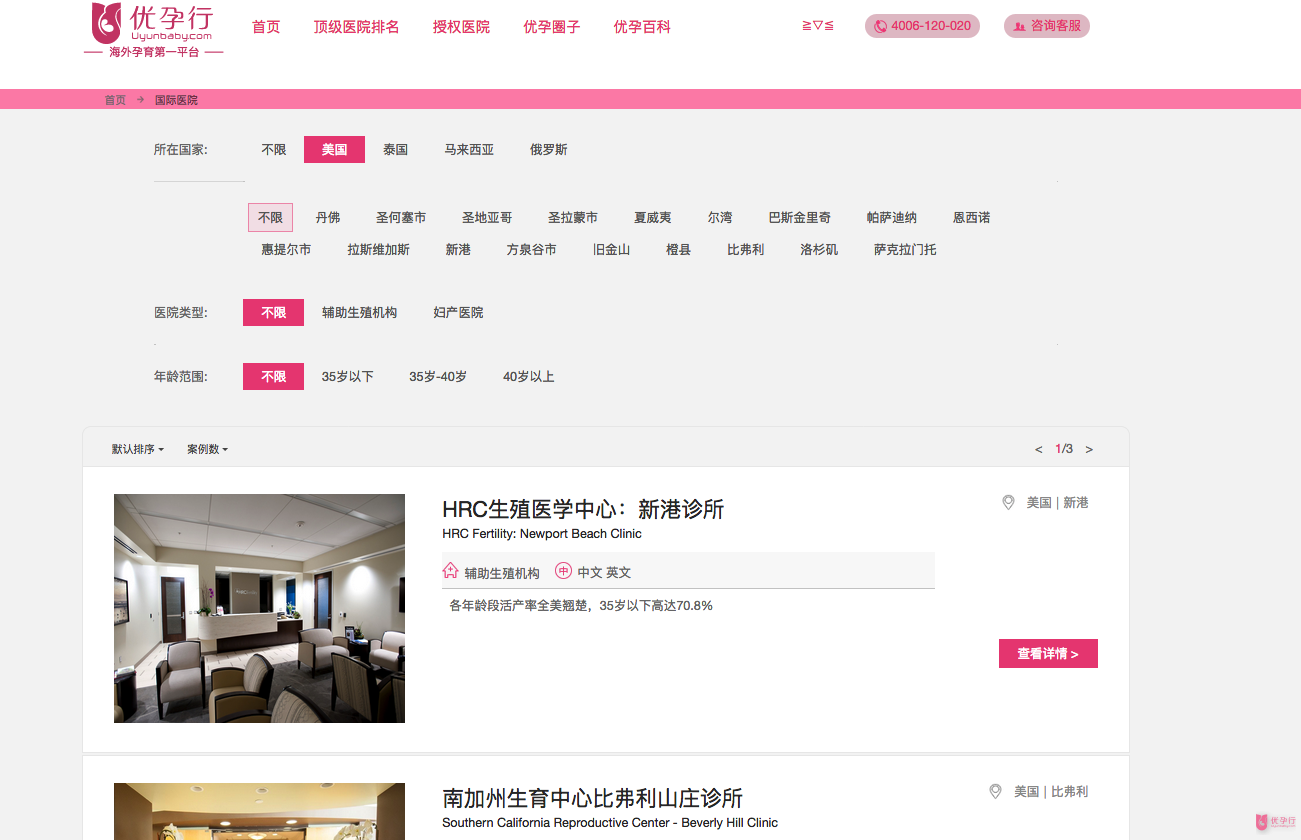Select 不限 for hospital type

pos(273,313)
